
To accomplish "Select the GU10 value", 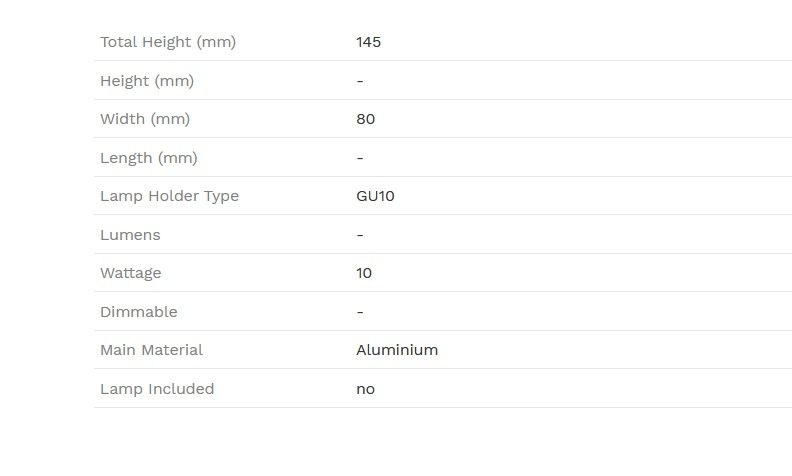I will point(375,196).
